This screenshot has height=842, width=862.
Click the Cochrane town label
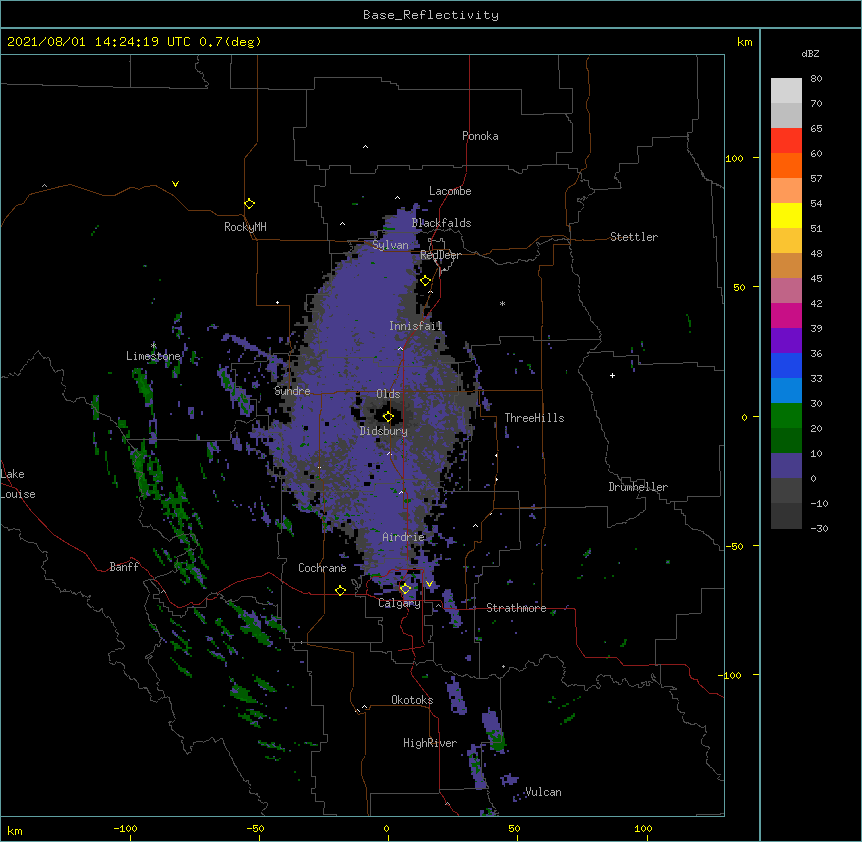(x=322, y=568)
